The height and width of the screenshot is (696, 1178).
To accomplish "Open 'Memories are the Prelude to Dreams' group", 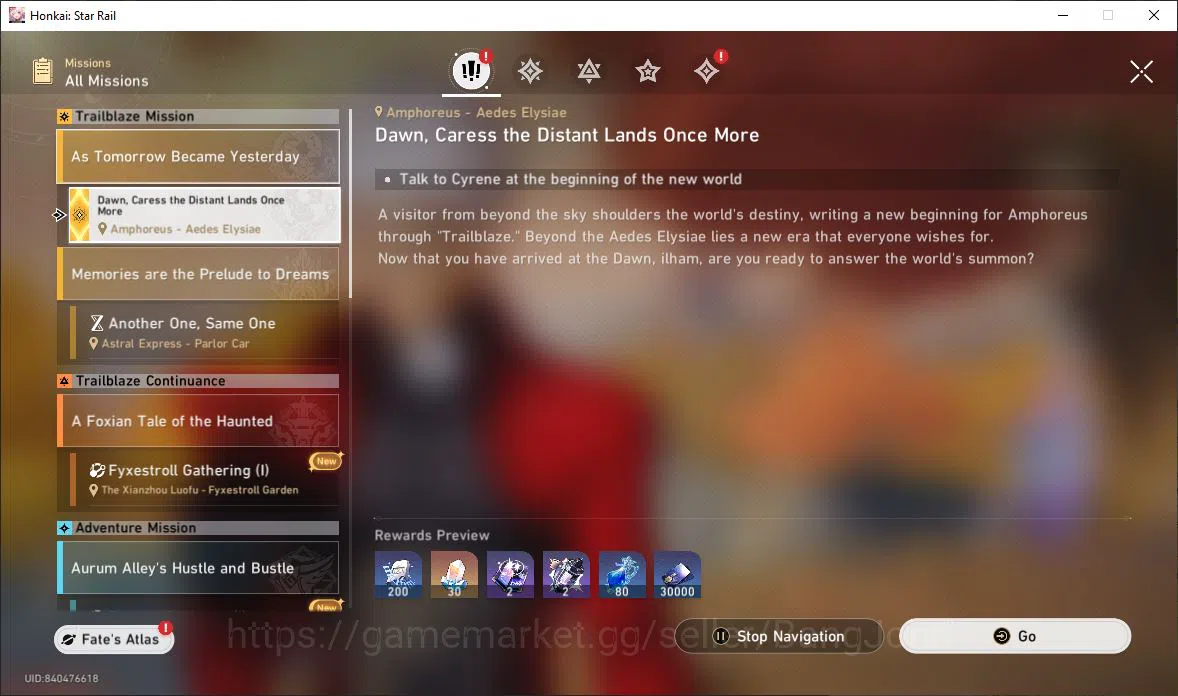I will point(198,274).
